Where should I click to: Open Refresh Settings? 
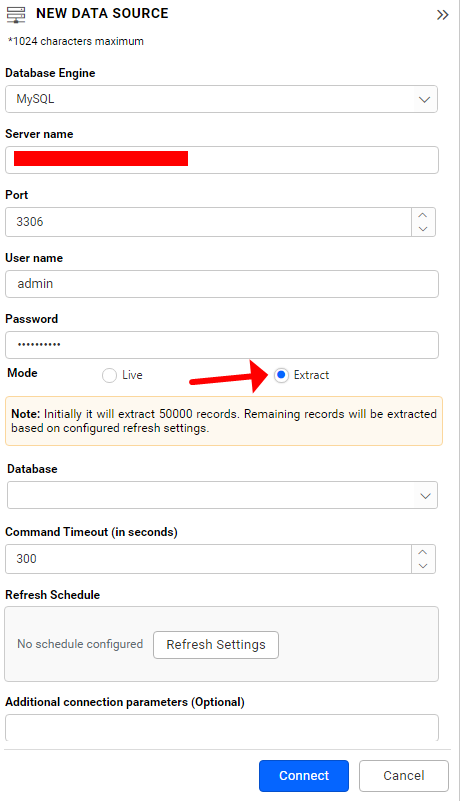tap(216, 645)
